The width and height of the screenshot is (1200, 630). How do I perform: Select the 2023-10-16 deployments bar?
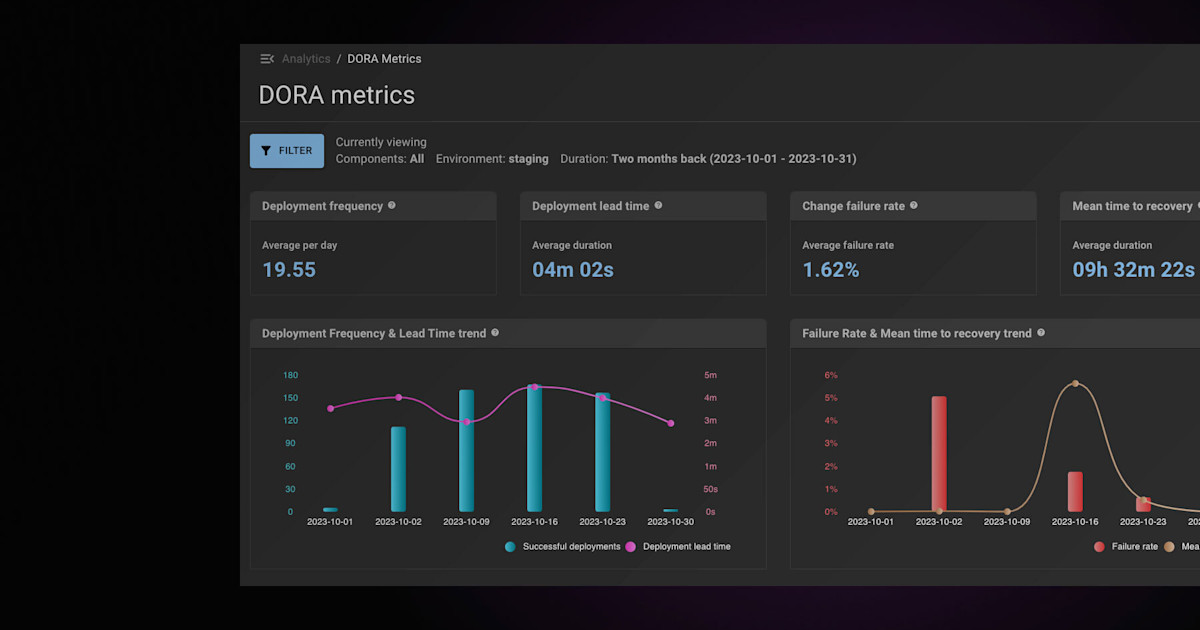[535, 448]
